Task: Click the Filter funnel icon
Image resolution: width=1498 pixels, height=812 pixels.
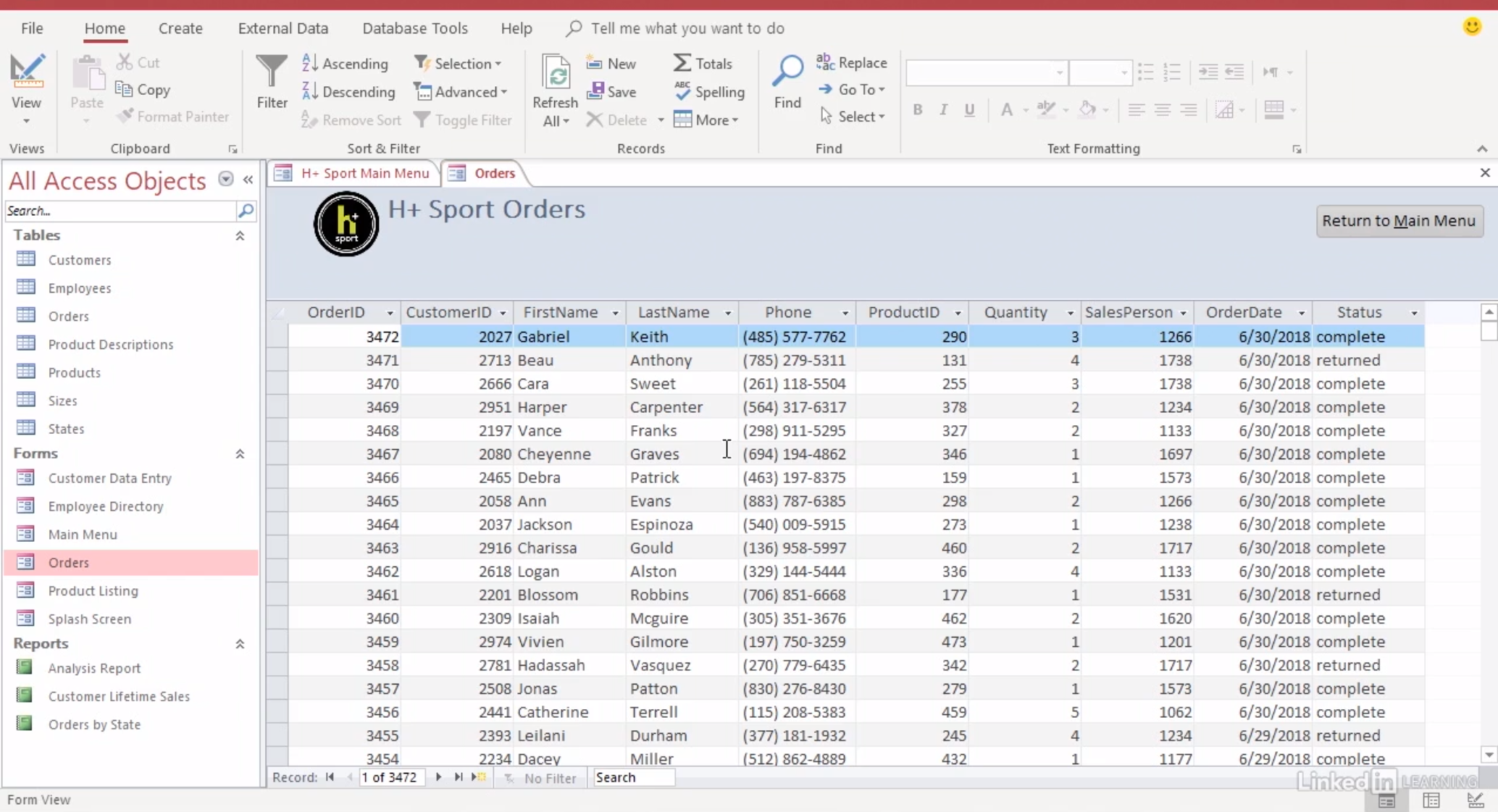Action: (x=272, y=72)
